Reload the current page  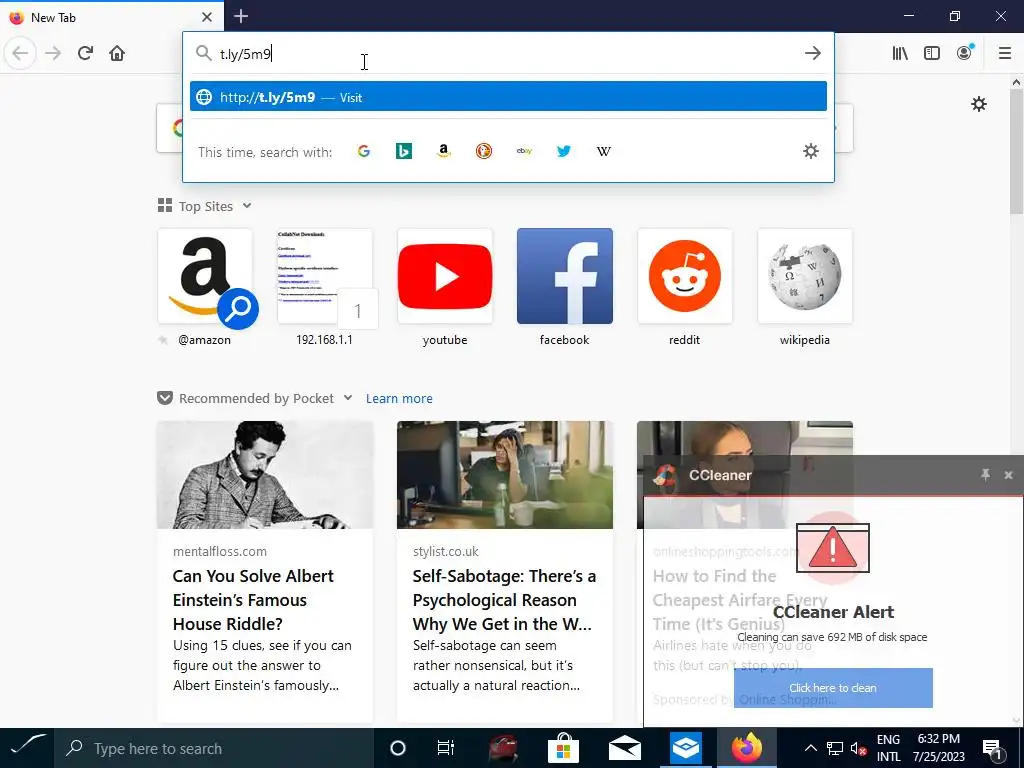(85, 53)
